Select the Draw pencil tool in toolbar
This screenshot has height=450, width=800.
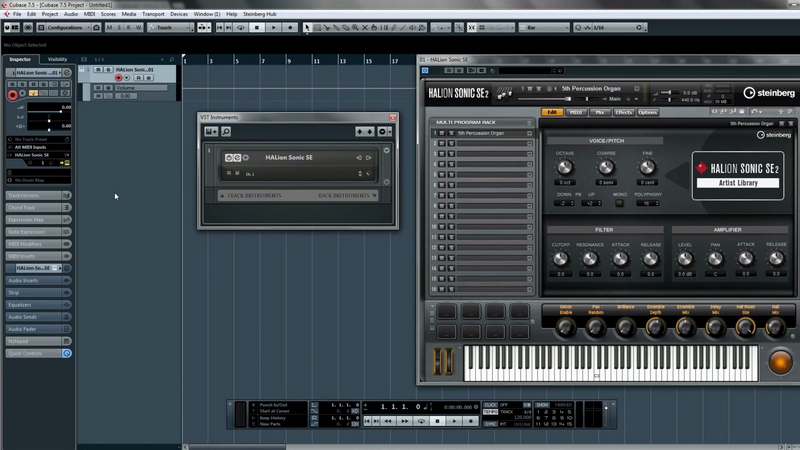click(393, 28)
